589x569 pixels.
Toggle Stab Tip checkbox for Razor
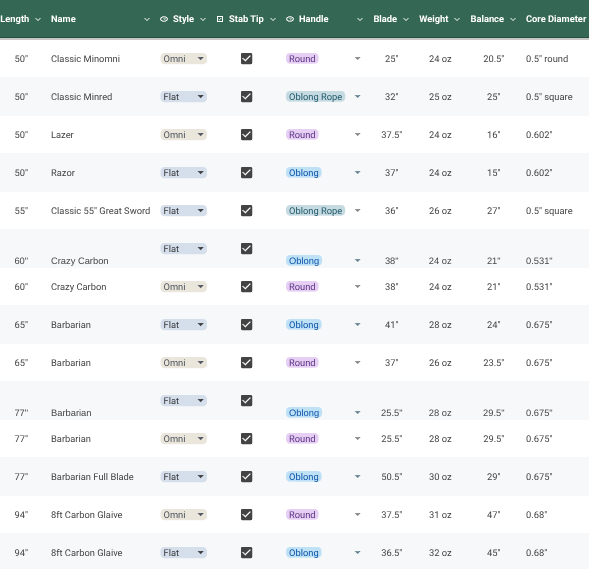click(246, 173)
